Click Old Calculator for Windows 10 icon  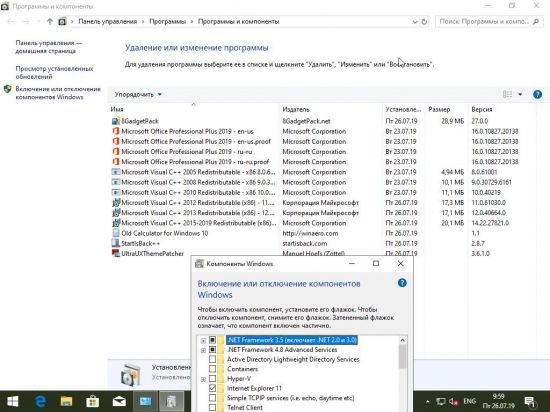pos(116,233)
